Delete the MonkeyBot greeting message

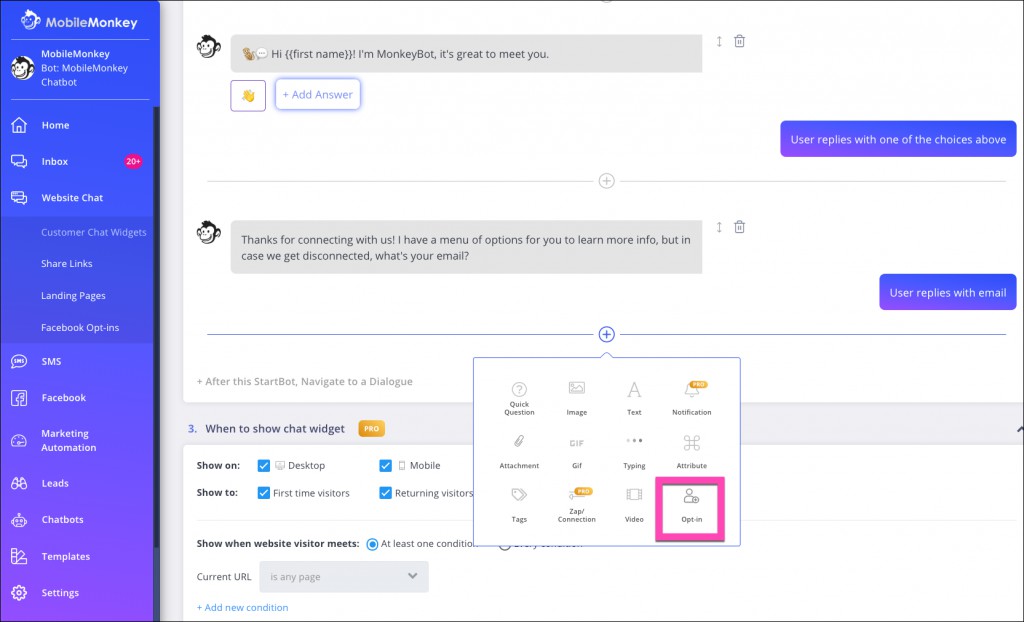(739, 41)
